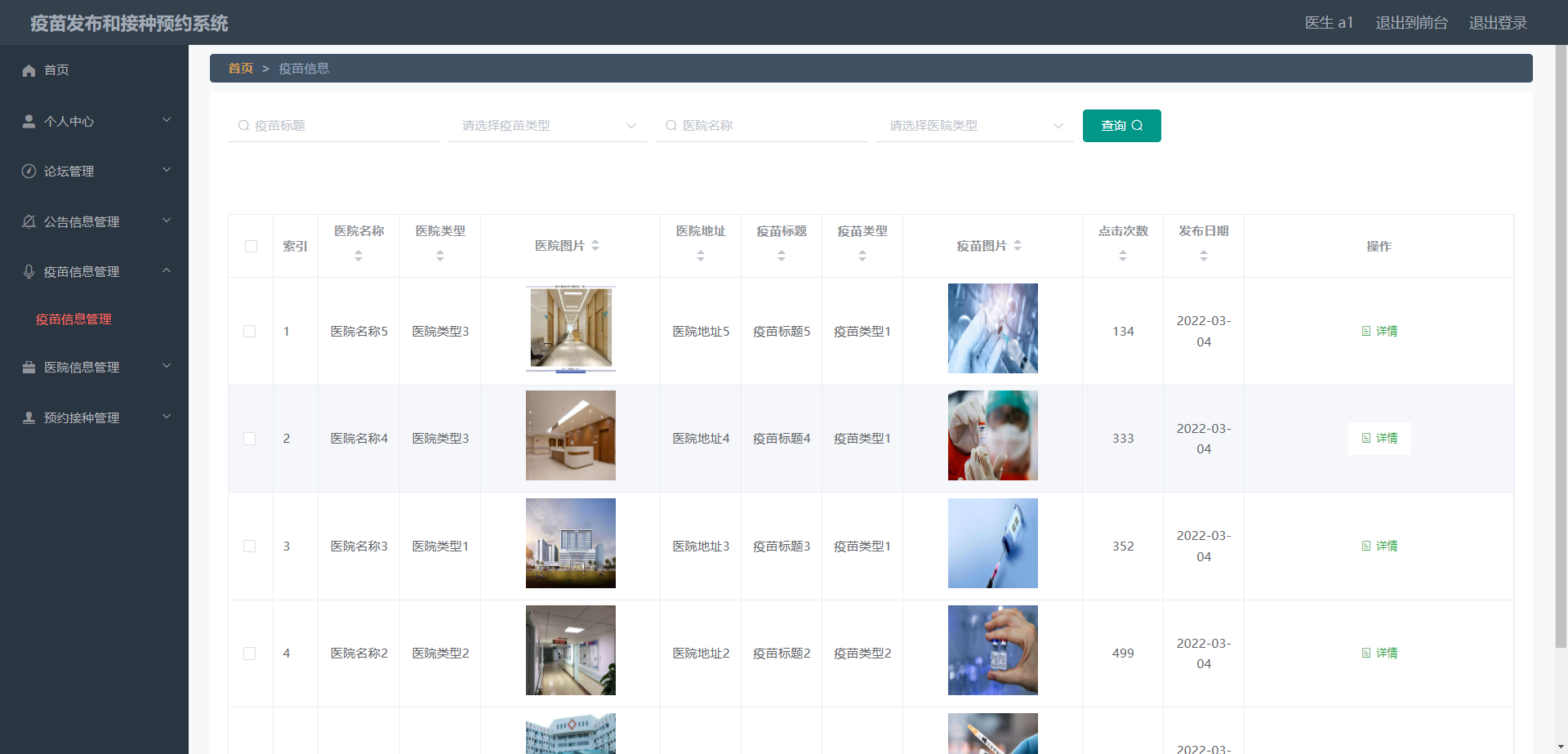Open 论坛管理 sidebar menu
This screenshot has width=1568, height=754.
click(94, 171)
